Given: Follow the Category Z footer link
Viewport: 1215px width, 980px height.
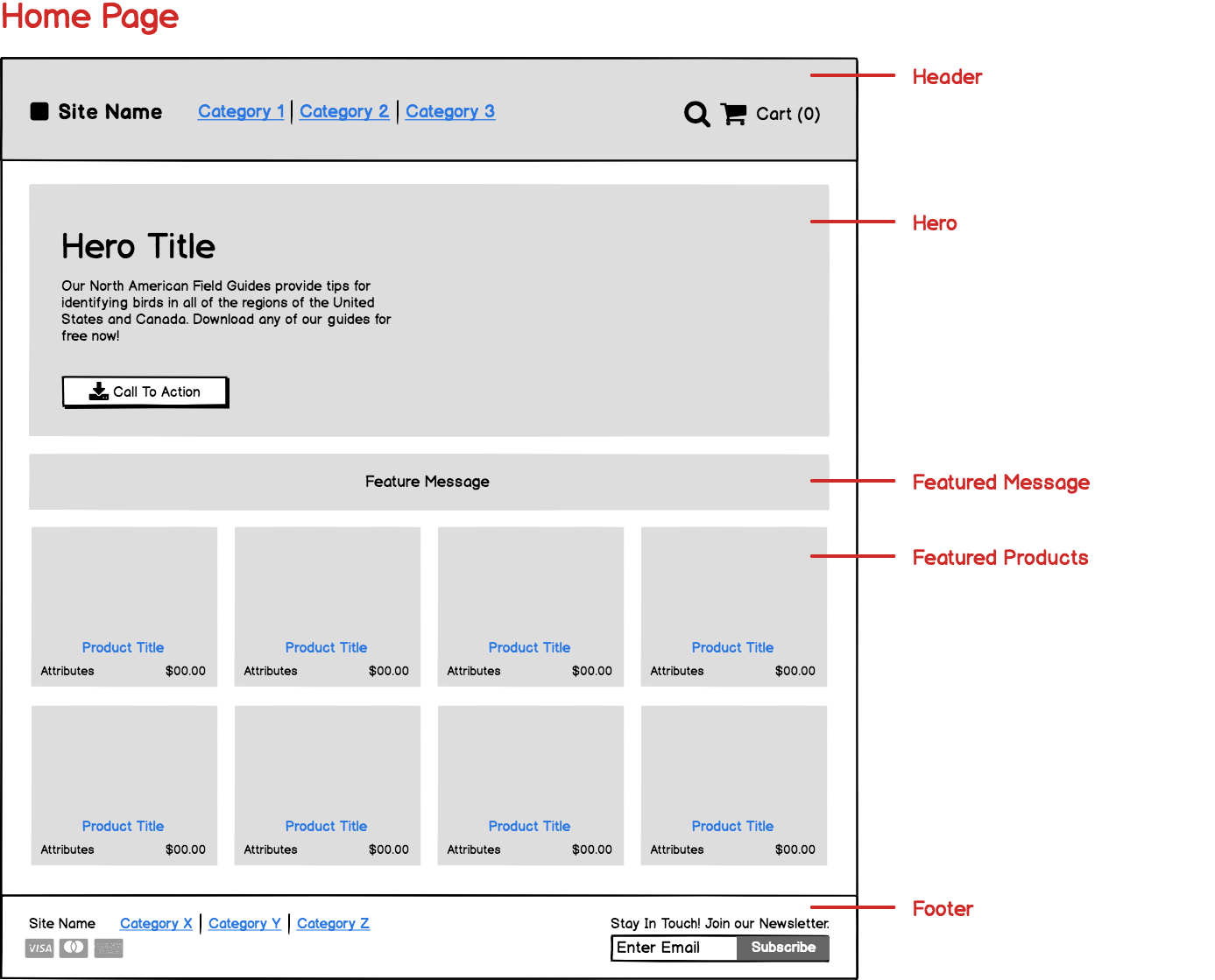Looking at the screenshot, I should coord(333,923).
